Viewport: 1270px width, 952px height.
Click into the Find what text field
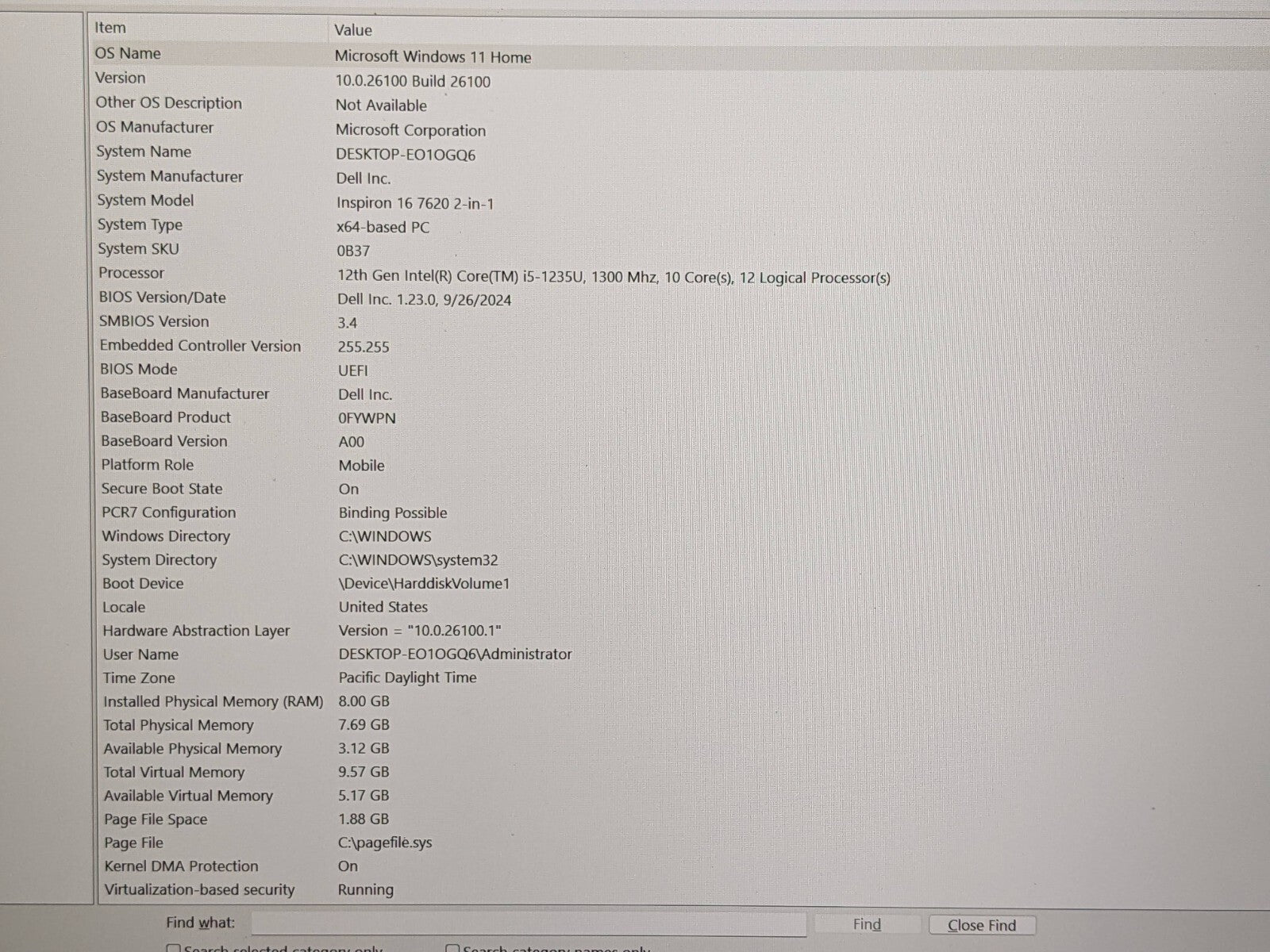[529, 924]
